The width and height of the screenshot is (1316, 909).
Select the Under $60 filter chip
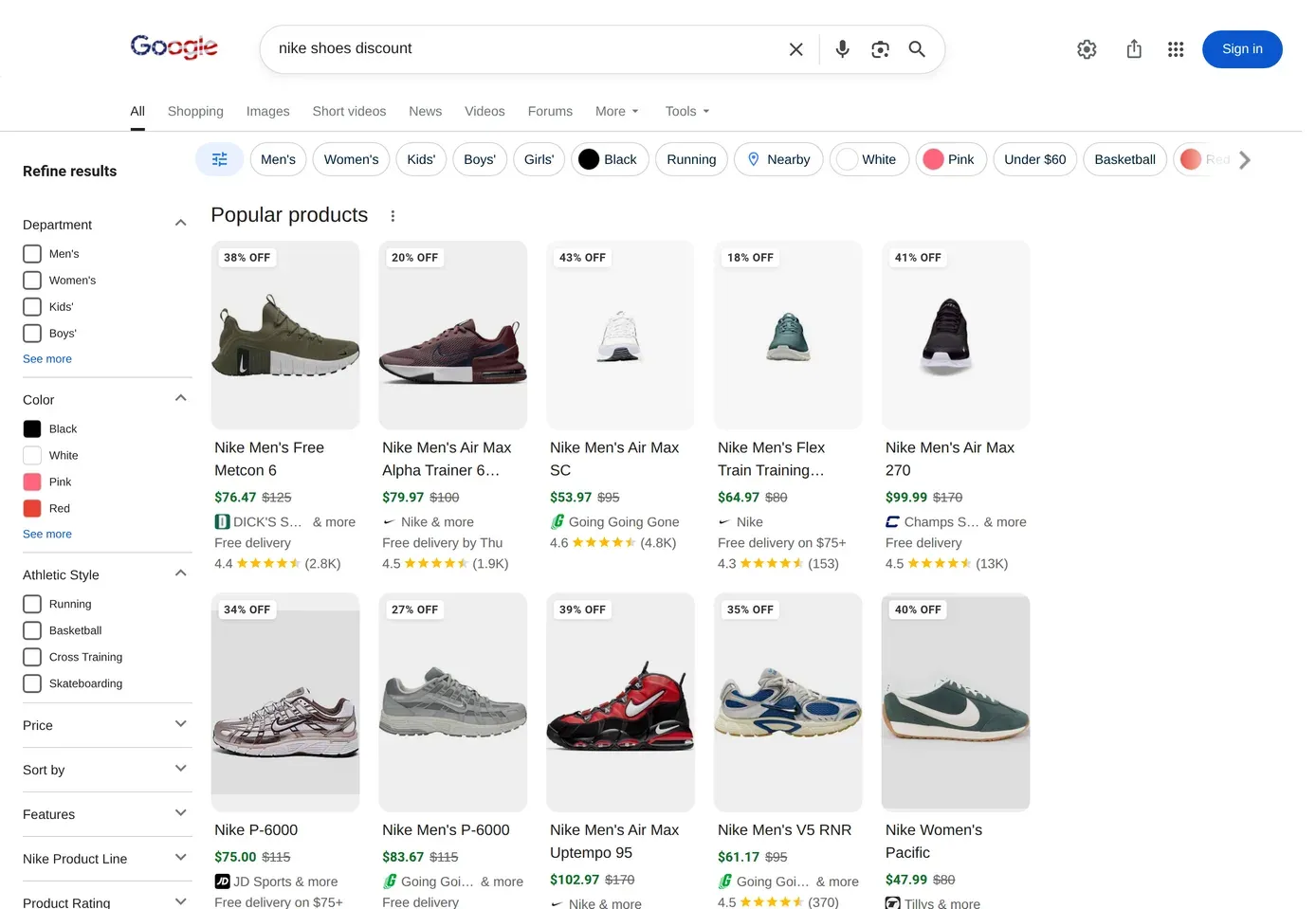coord(1035,159)
